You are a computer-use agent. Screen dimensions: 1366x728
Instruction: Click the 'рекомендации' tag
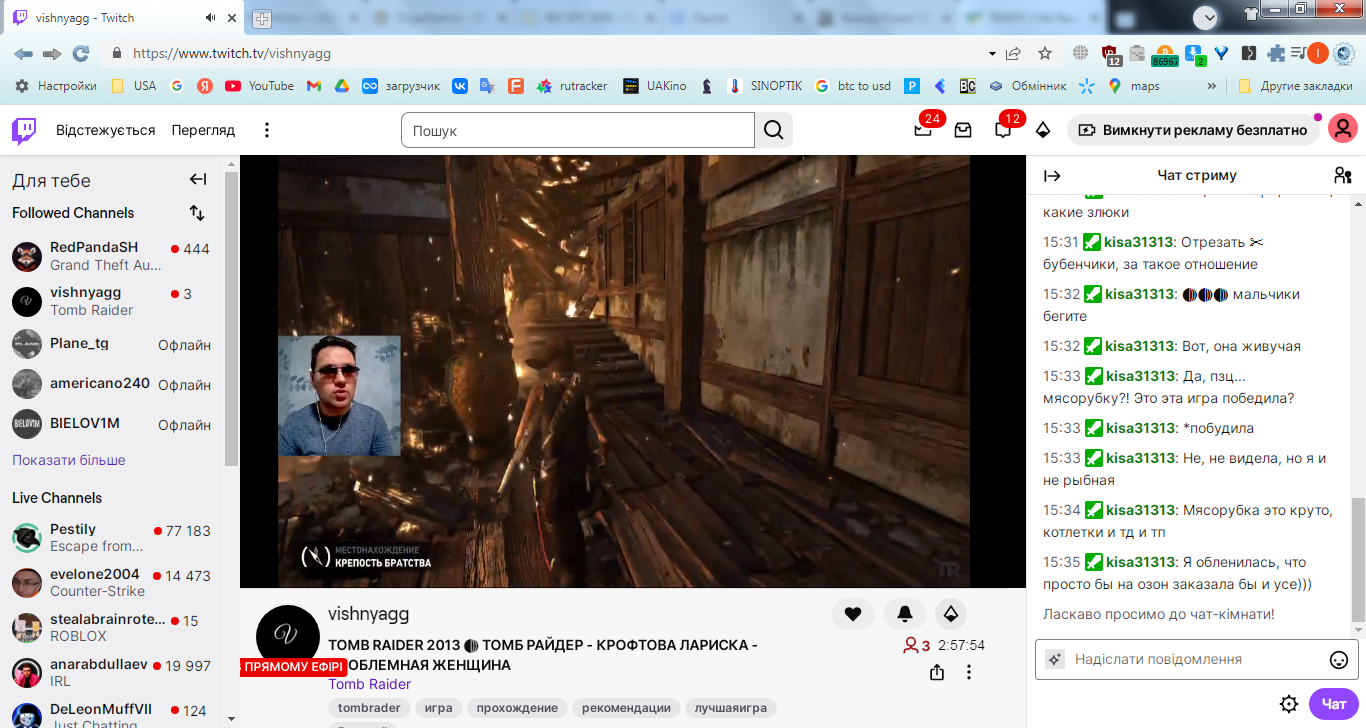[627, 708]
